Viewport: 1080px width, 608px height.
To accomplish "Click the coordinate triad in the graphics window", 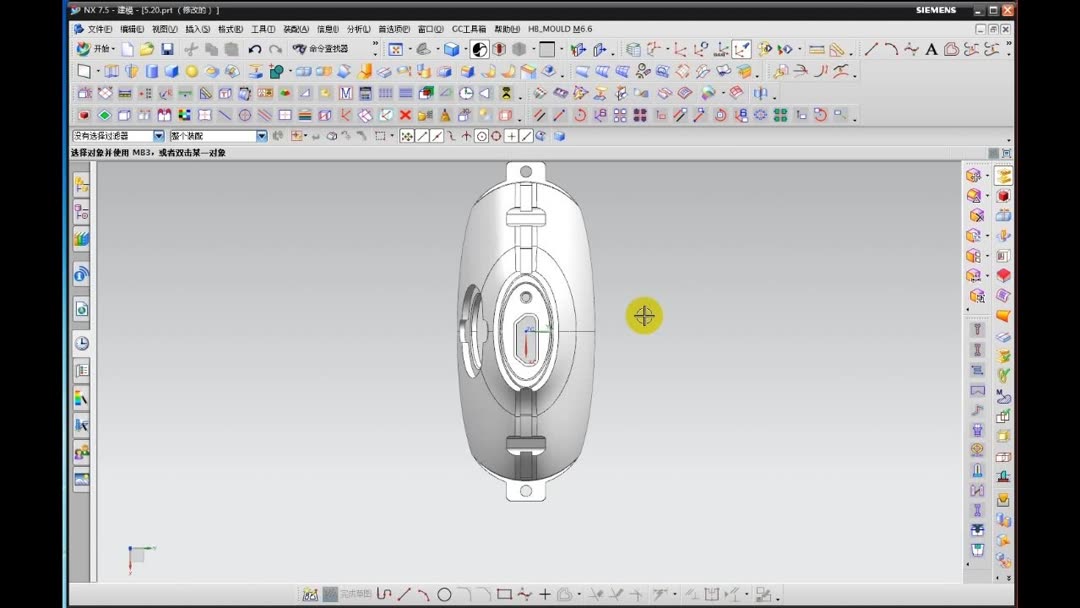I will coord(137,556).
